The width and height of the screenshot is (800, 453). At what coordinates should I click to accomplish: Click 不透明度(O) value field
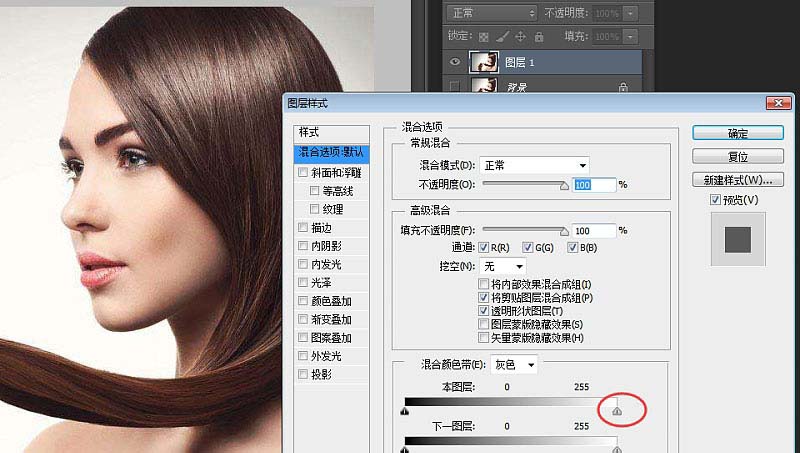pos(594,185)
